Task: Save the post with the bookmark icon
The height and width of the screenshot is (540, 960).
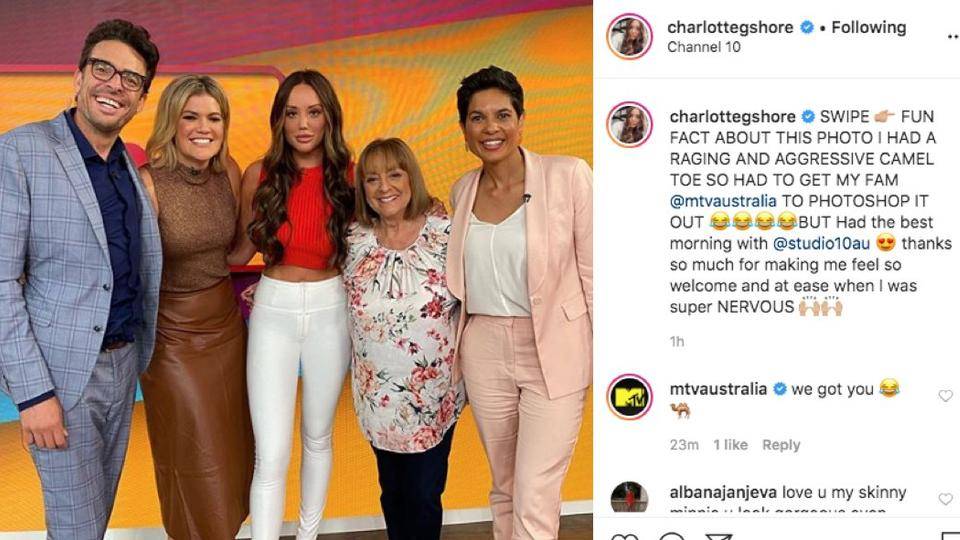Action: pyautogui.click(x=950, y=536)
